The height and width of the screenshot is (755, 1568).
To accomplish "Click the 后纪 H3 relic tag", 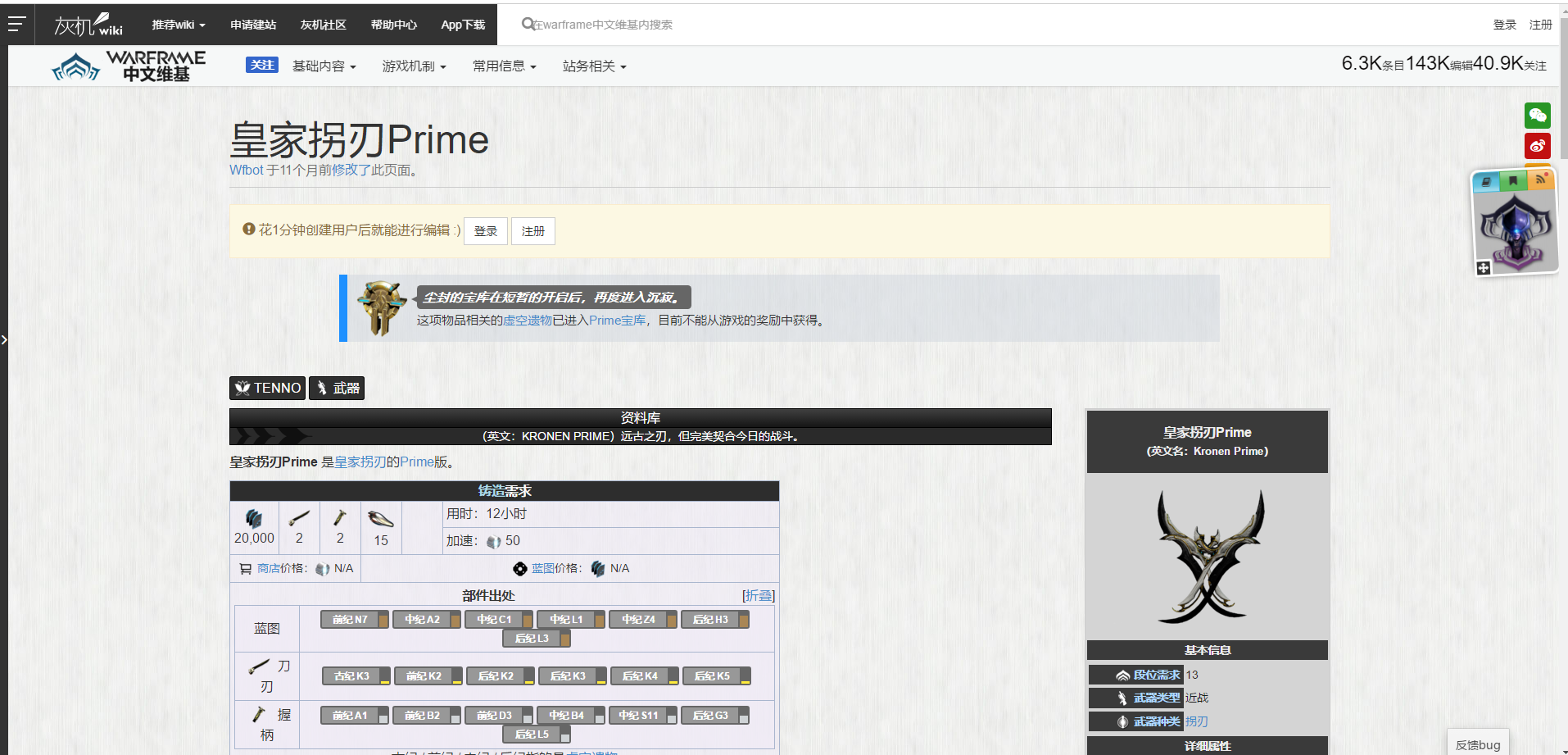I will click(x=715, y=620).
